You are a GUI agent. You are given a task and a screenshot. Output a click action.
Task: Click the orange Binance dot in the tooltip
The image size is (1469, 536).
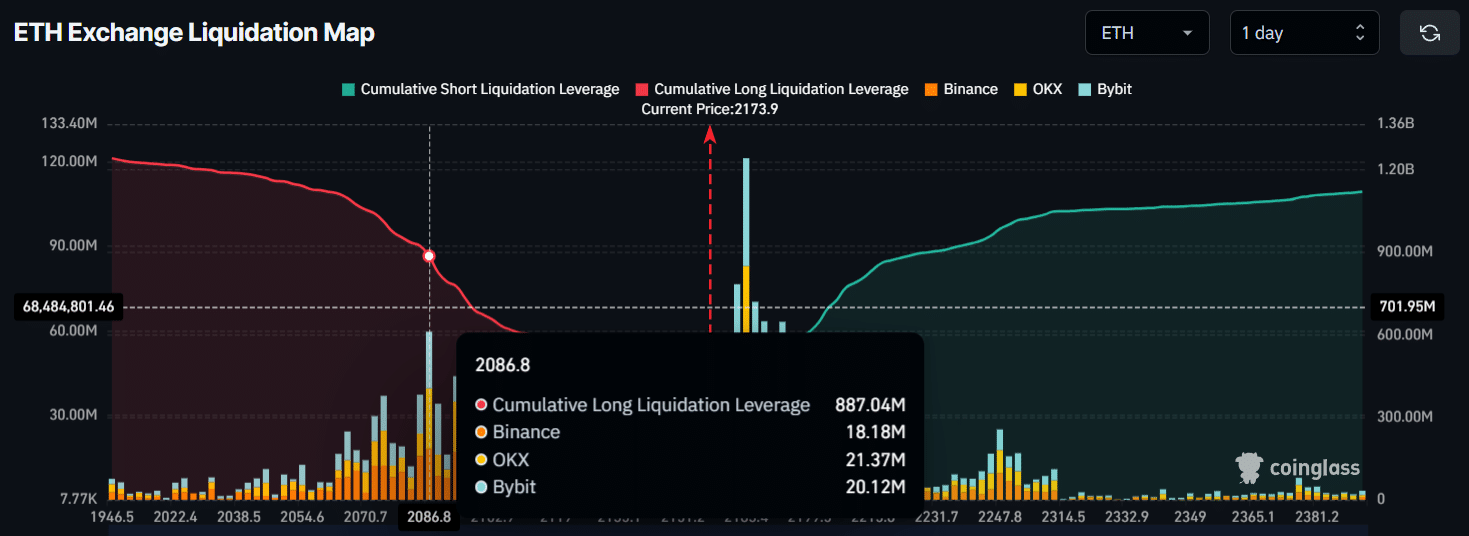481,432
